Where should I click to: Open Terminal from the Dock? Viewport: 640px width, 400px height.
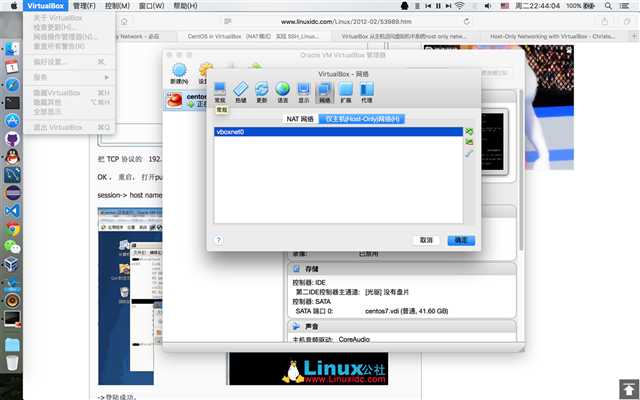coord(12,103)
